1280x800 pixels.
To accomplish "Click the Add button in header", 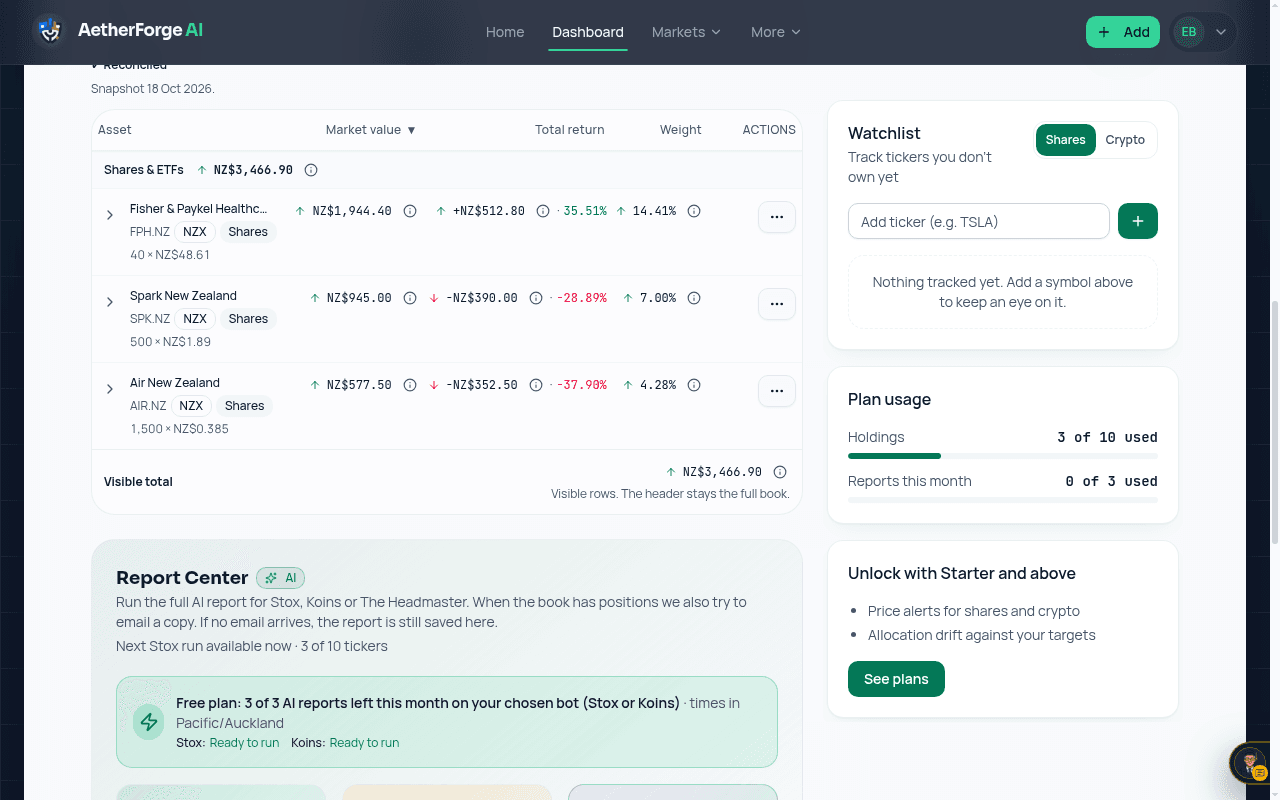I will (1123, 32).
